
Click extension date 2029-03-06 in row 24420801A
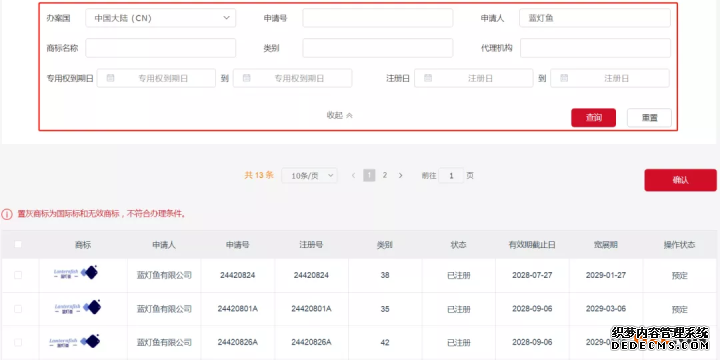pos(606,309)
